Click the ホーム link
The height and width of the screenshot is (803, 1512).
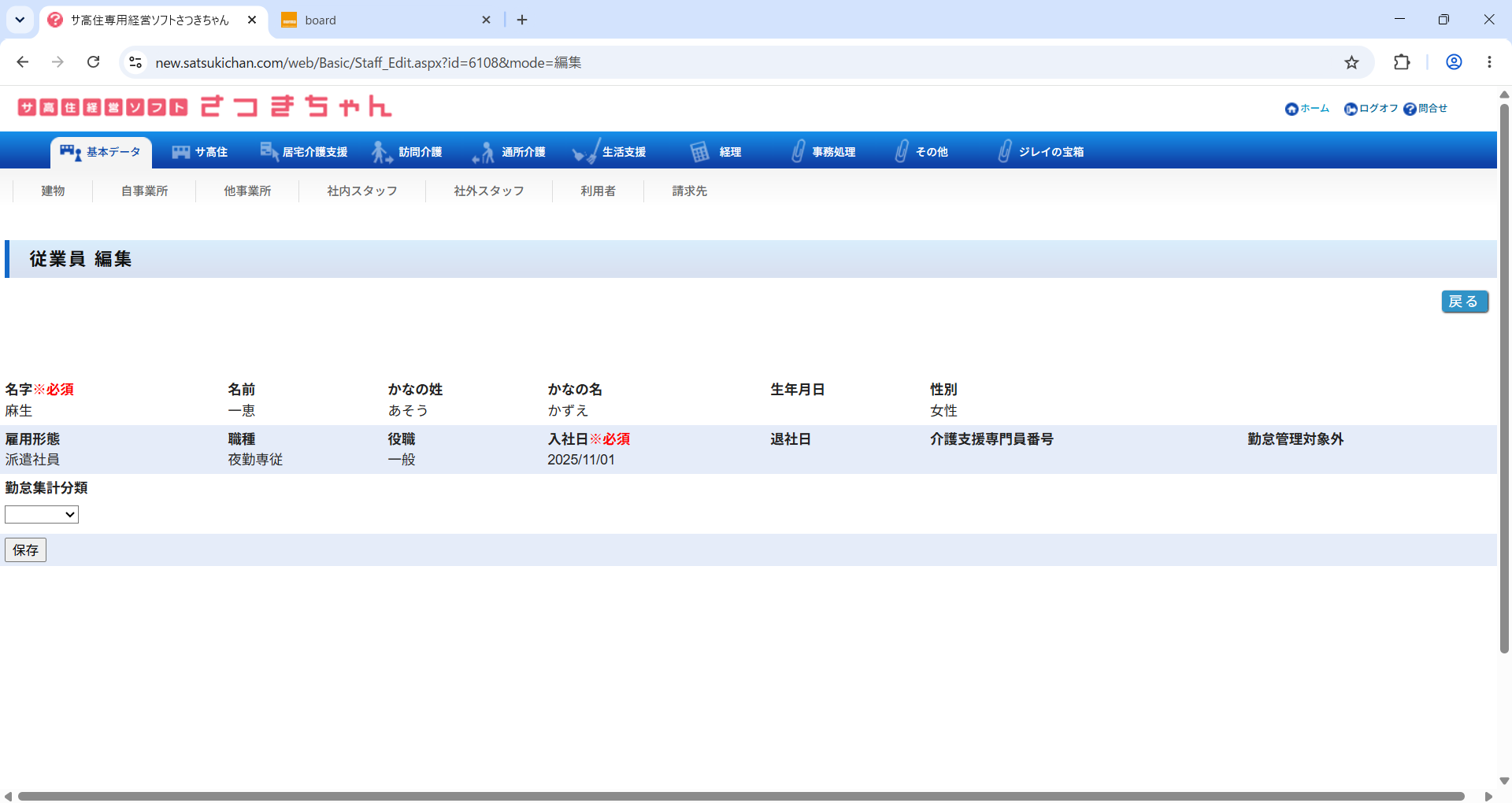[1314, 109]
